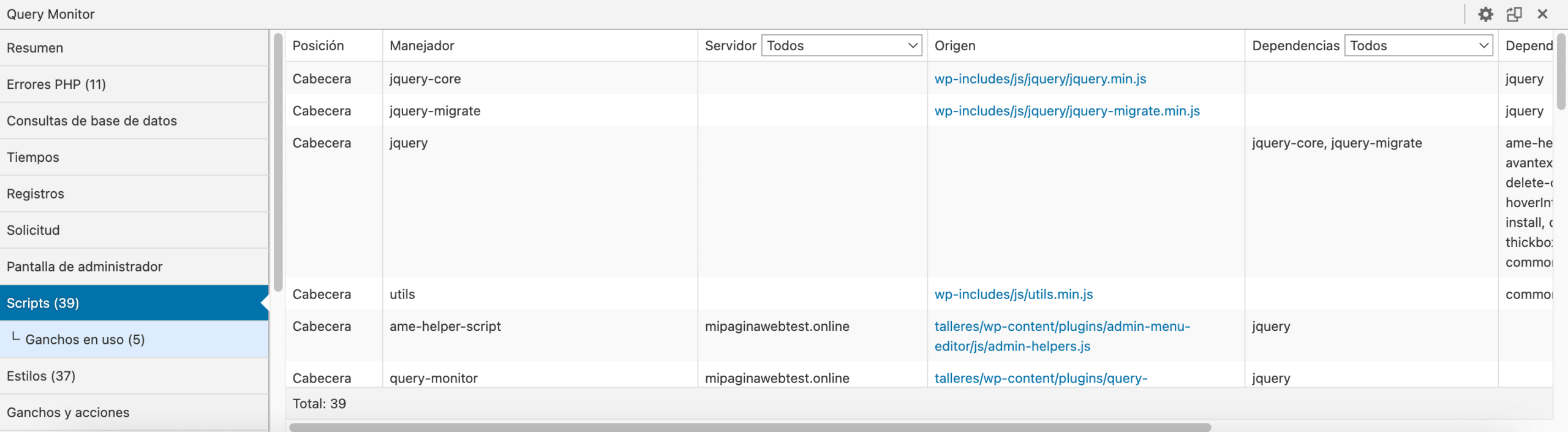Select Consultas de base de datos
Viewport: 1568px width, 432px height.
[92, 121]
